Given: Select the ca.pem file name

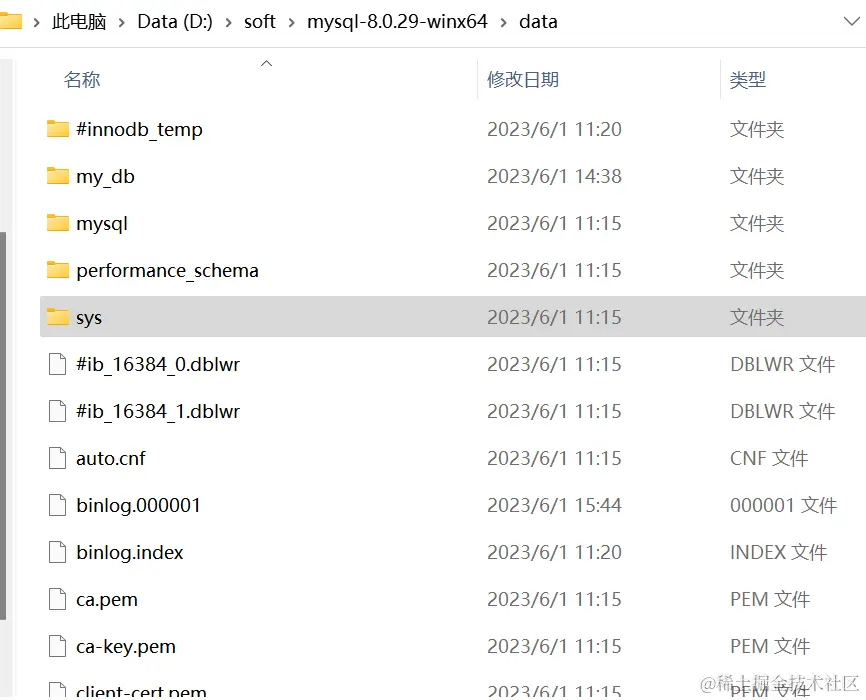Looking at the screenshot, I should [x=107, y=599].
